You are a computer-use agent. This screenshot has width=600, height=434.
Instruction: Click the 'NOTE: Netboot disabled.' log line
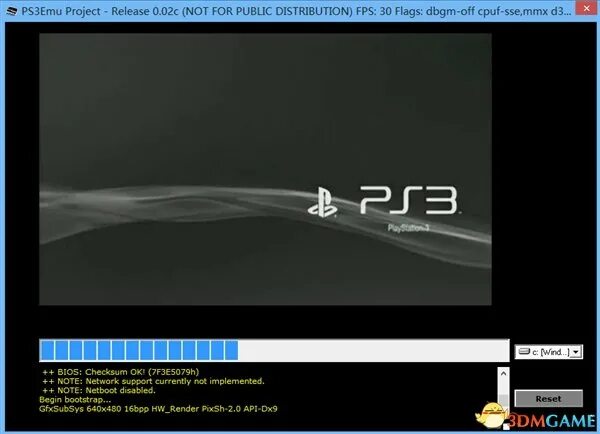pyautogui.click(x=99, y=390)
